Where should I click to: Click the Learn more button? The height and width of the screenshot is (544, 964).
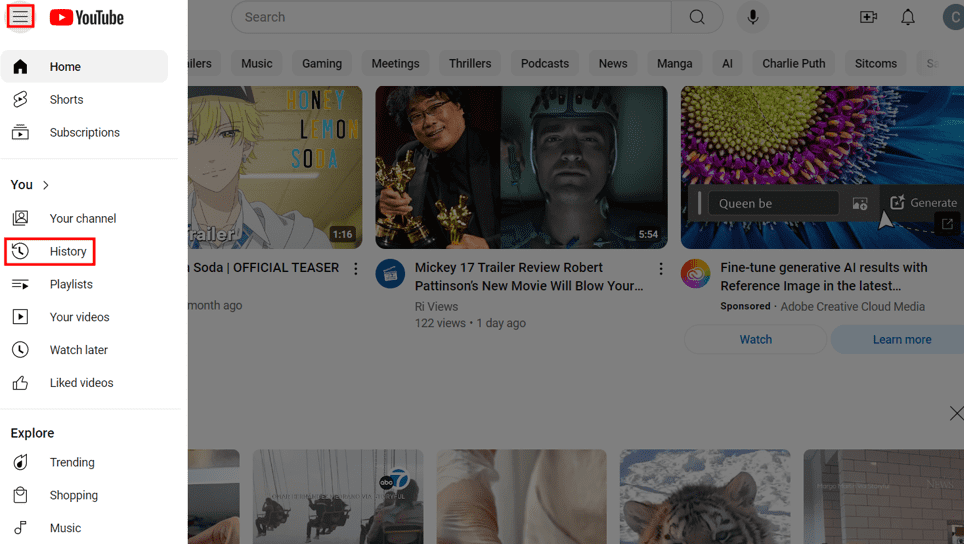click(x=901, y=340)
